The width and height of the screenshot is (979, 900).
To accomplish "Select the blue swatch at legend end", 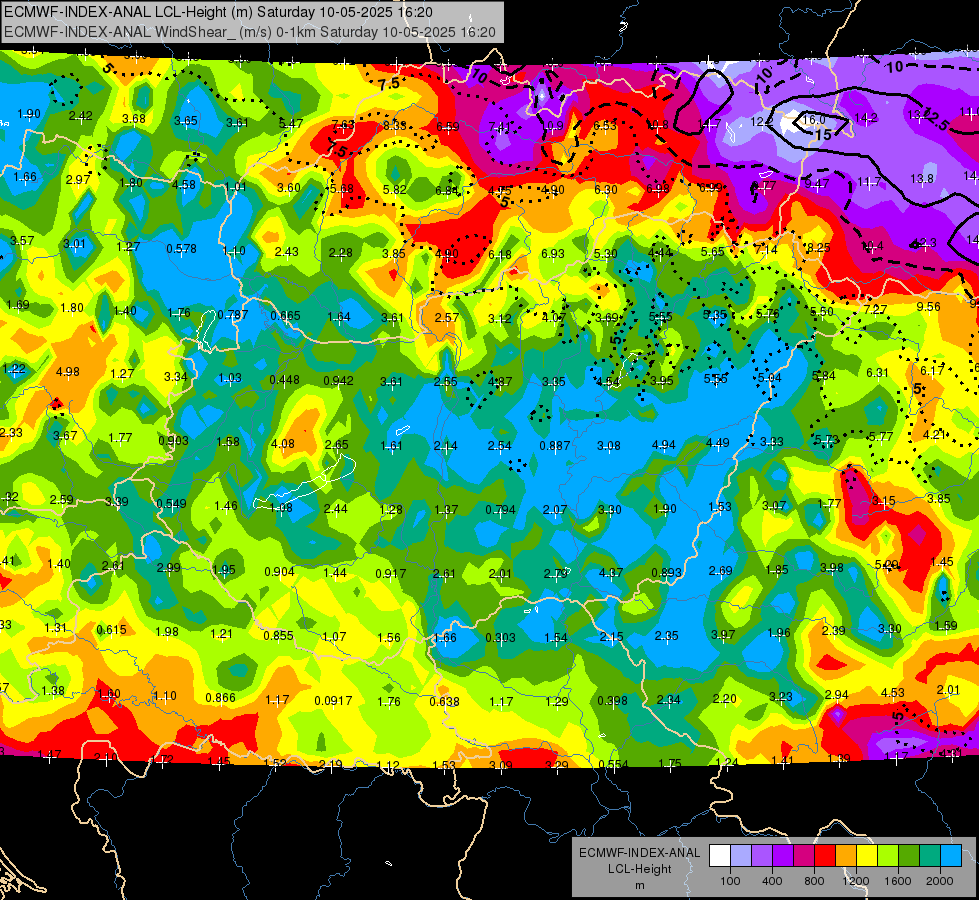I will 951,856.
